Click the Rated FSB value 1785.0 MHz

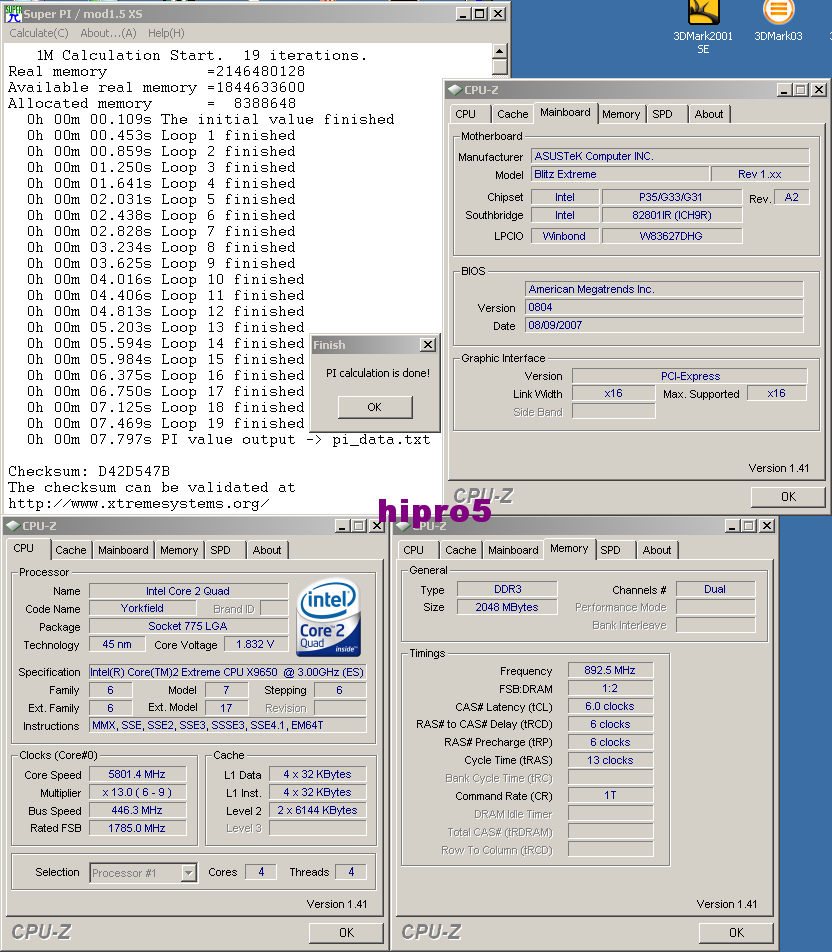click(137, 828)
